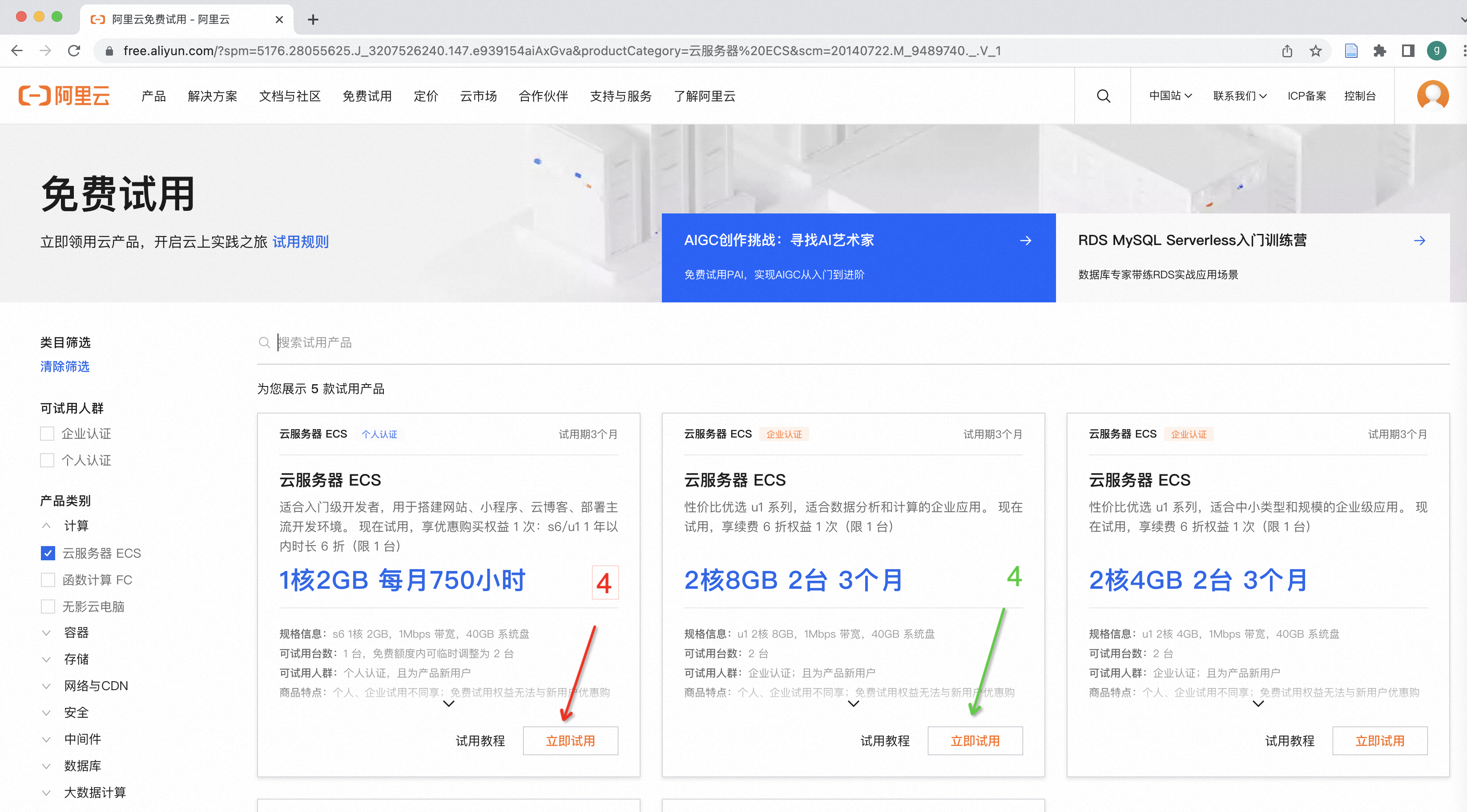Reload the page with refresh icon
Screen dimensions: 1467x812
pos(74,51)
